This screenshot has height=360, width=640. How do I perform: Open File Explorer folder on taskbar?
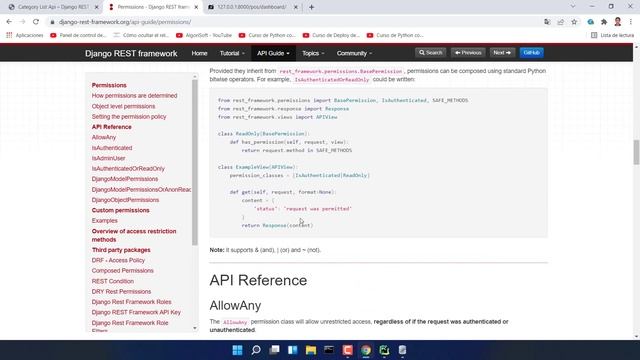(x=311, y=350)
